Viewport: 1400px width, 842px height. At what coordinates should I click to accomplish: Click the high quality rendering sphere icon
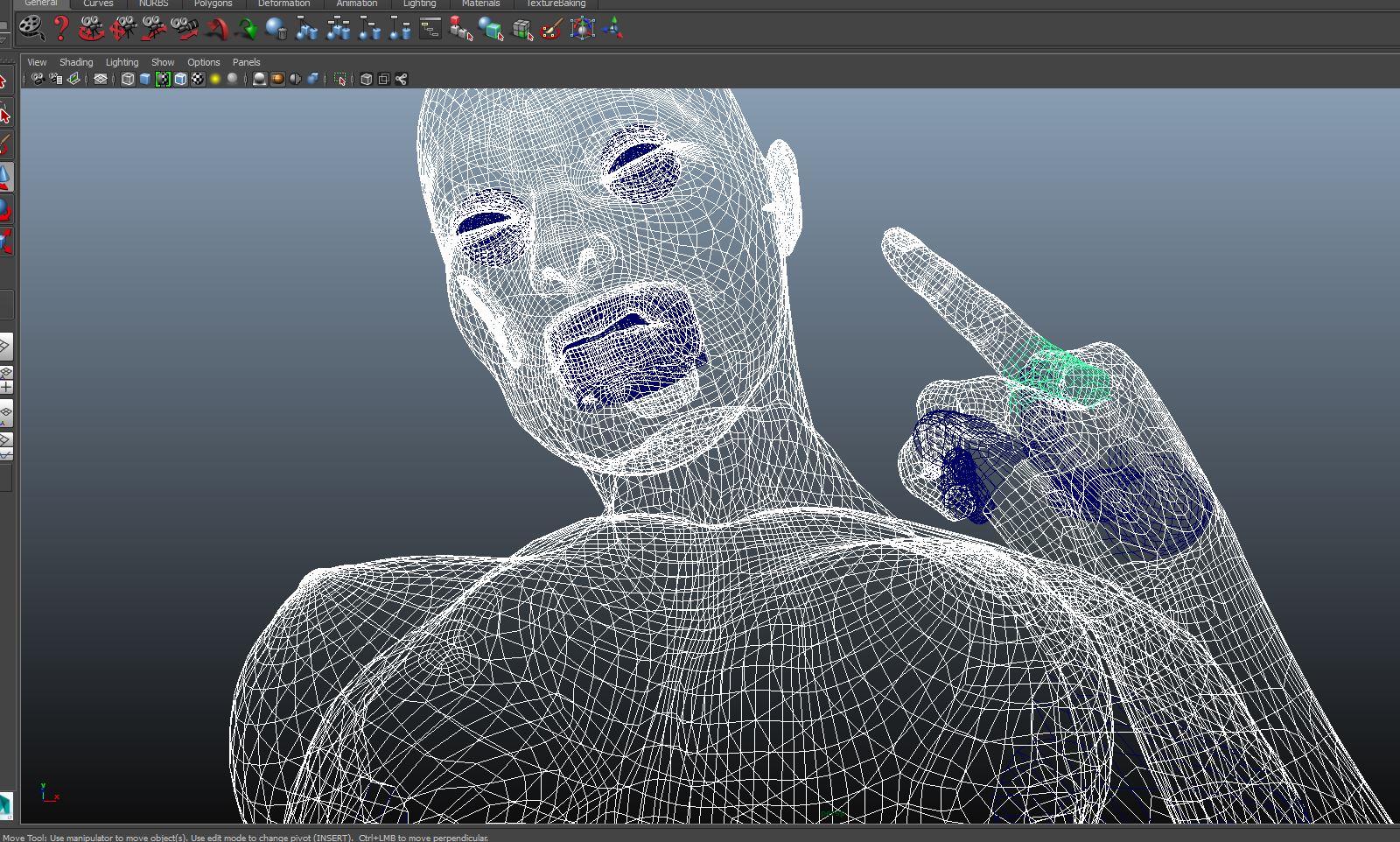260,79
